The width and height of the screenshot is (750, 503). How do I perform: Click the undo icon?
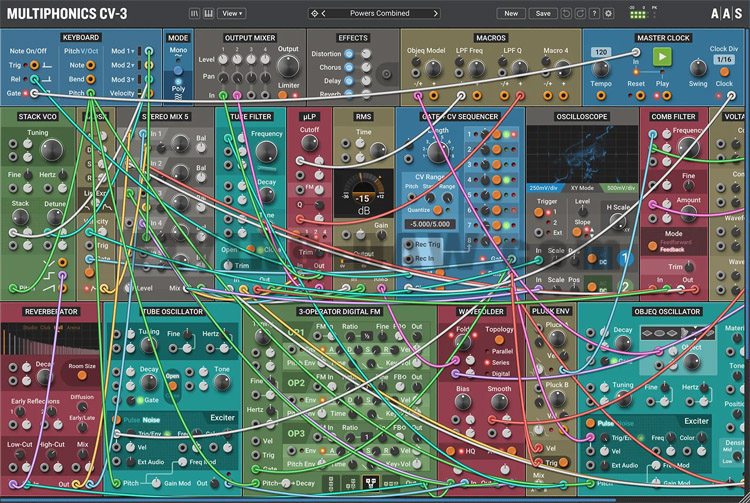coord(566,13)
